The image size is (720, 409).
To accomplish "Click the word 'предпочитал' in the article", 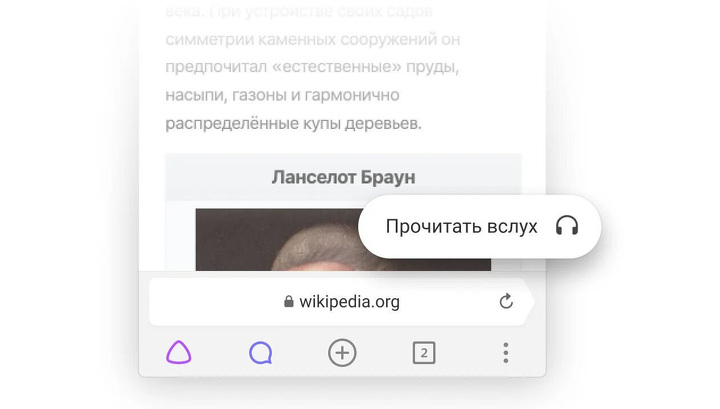I will pyautogui.click(x=216, y=67).
